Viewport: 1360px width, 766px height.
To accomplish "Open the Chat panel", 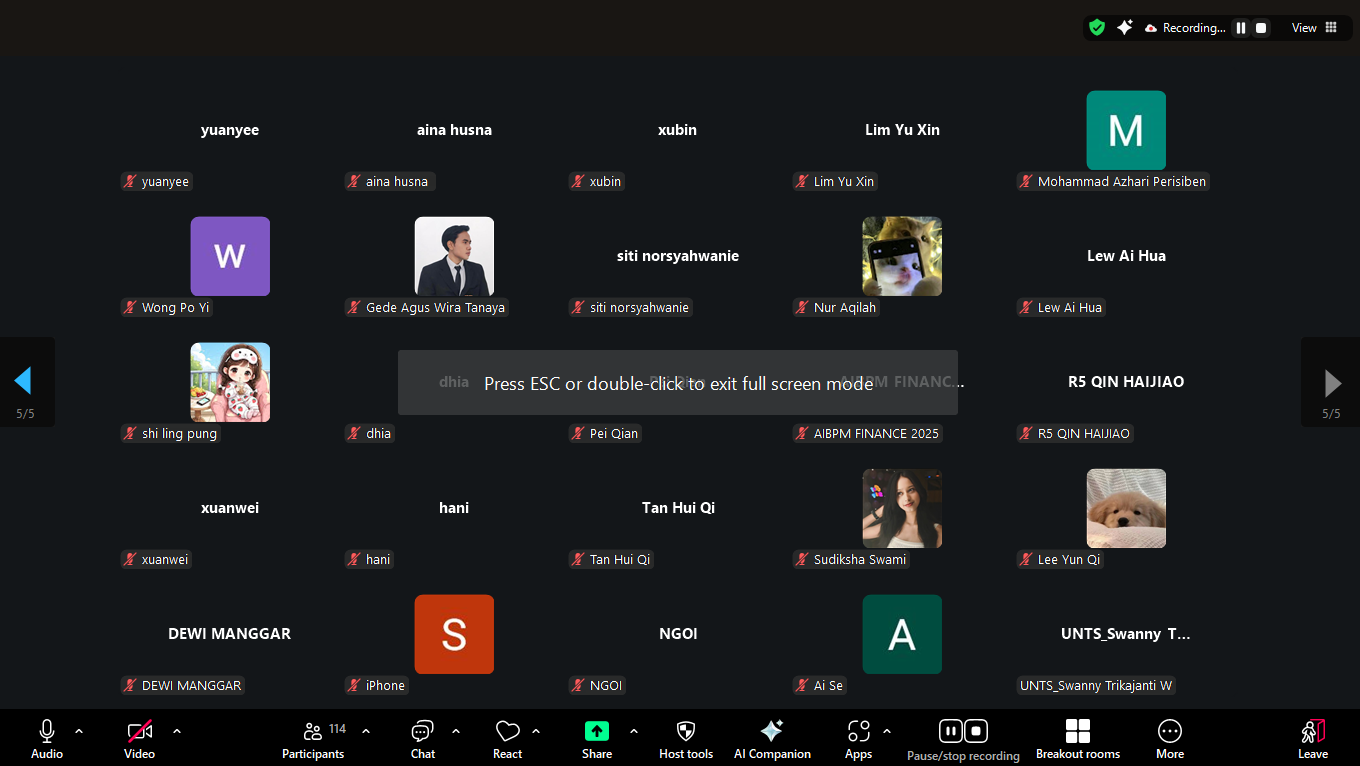I will [x=422, y=731].
